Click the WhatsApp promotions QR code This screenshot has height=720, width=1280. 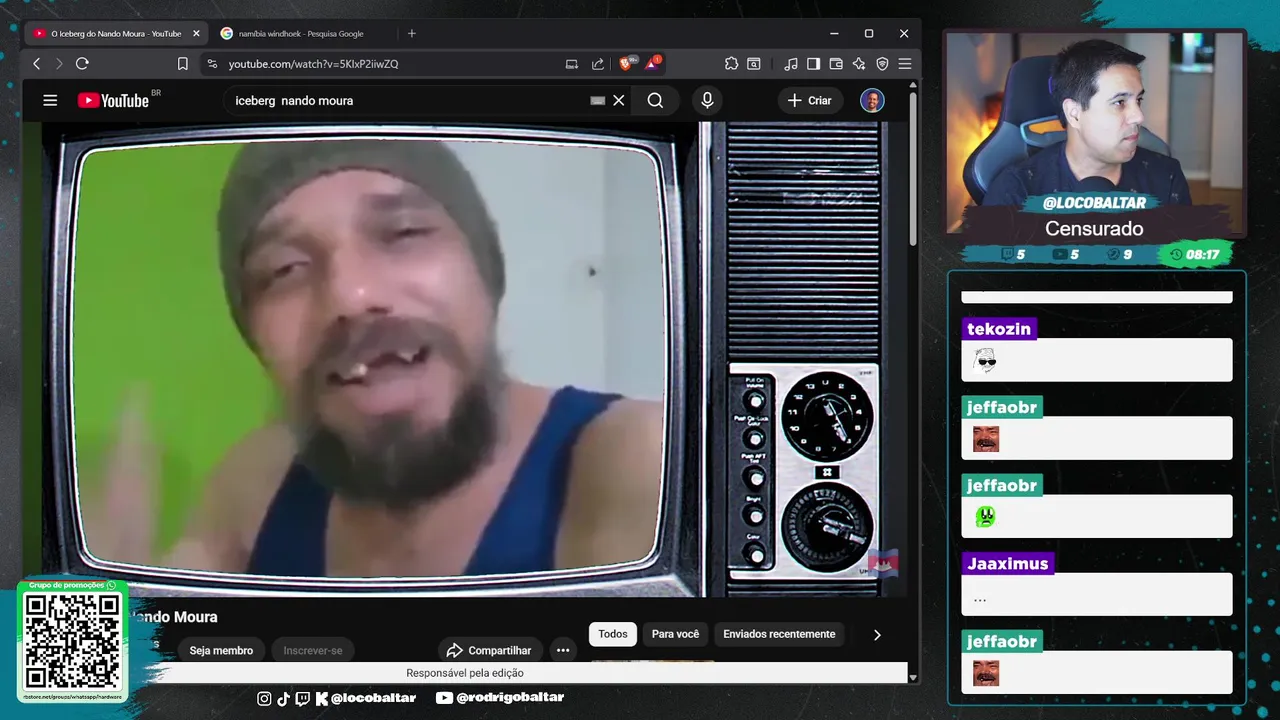tap(72, 641)
